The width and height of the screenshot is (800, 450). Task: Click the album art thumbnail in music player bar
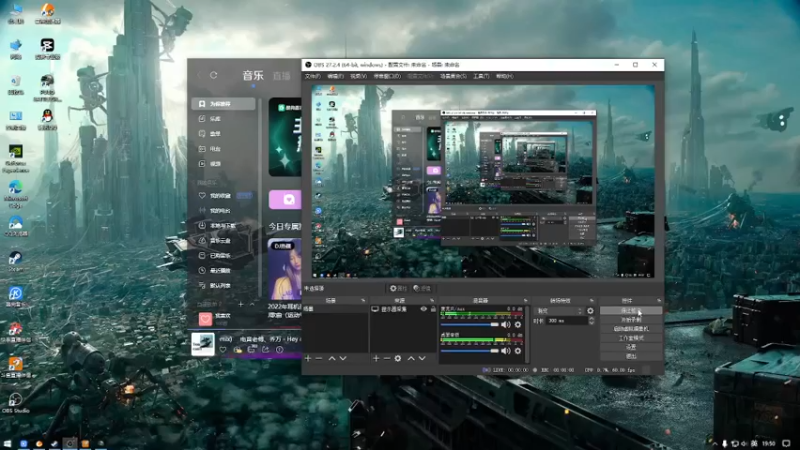click(x=203, y=343)
